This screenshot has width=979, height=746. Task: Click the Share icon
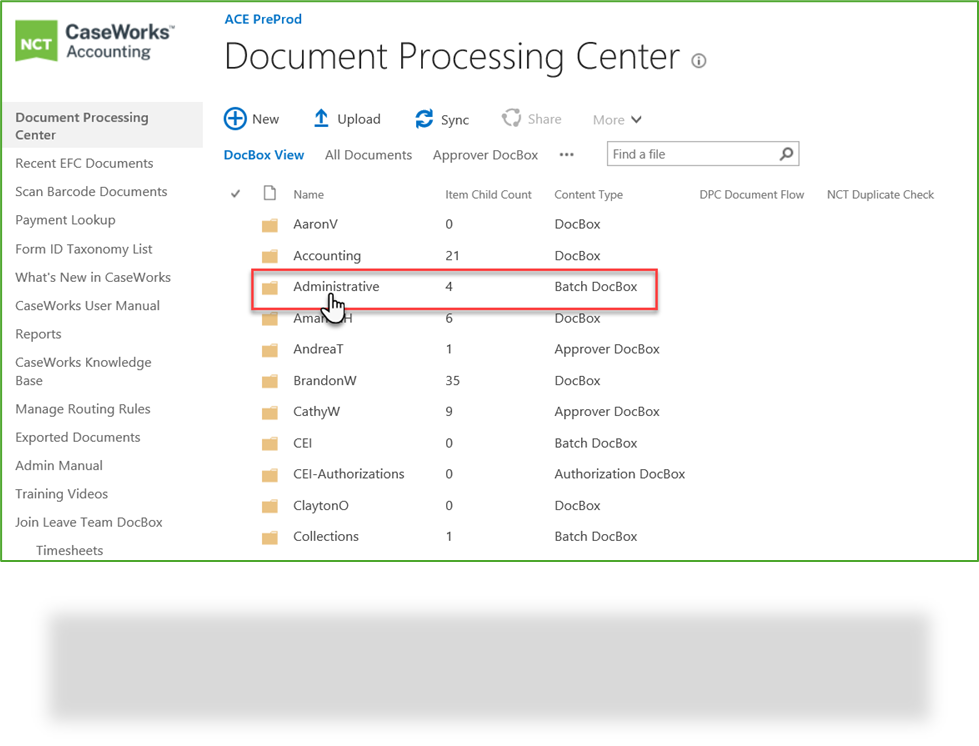[x=511, y=118]
